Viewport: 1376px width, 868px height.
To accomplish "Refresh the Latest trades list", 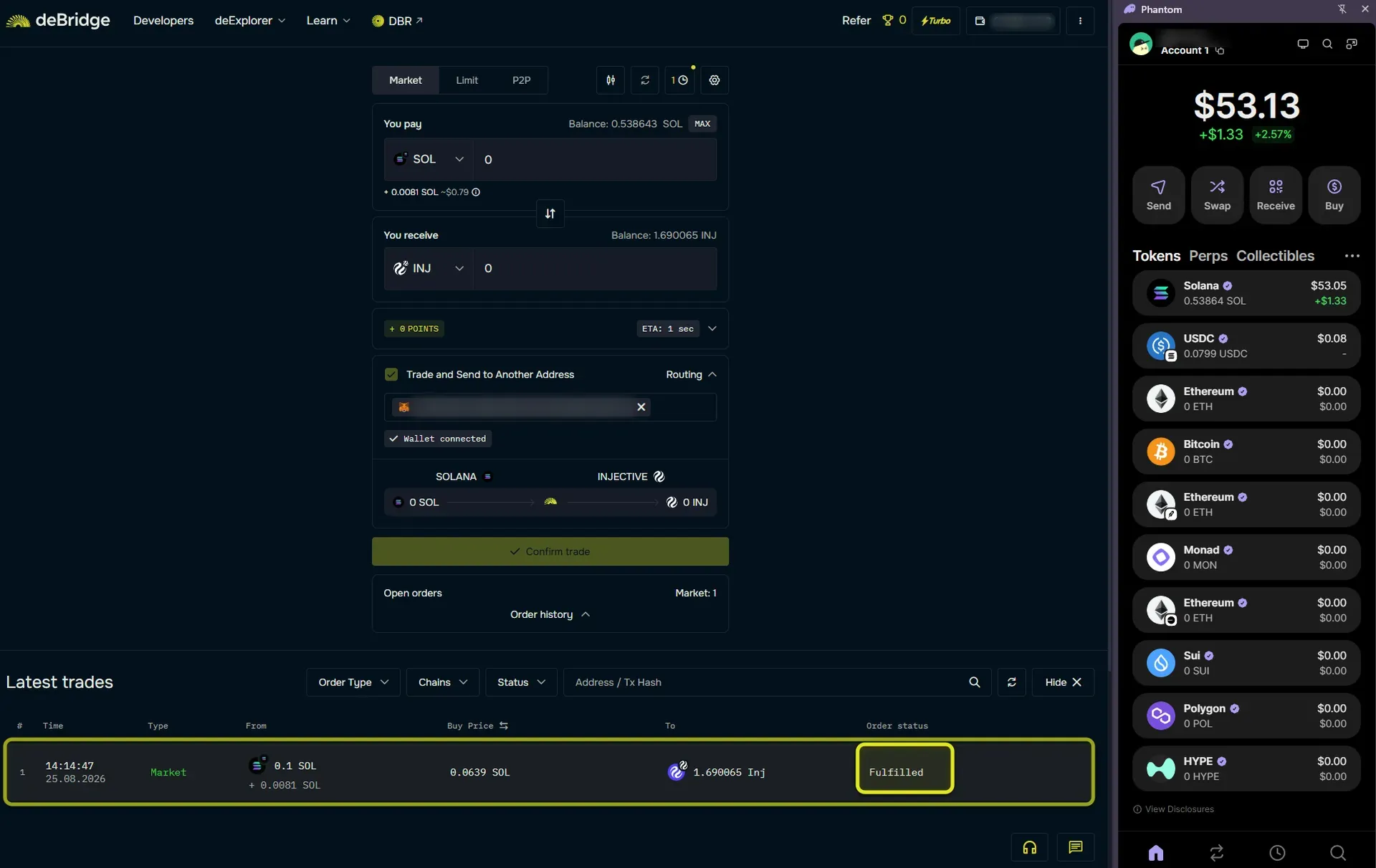I will 1012,682.
